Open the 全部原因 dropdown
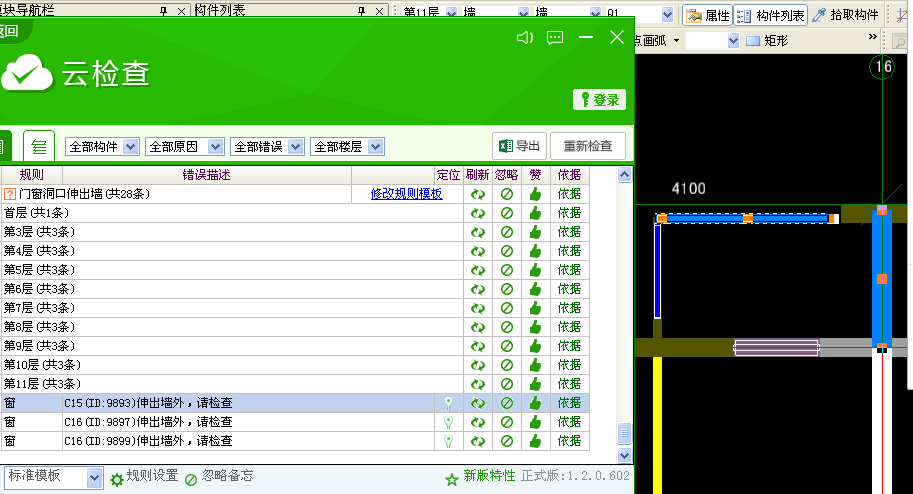This screenshot has width=913, height=494. click(185, 147)
